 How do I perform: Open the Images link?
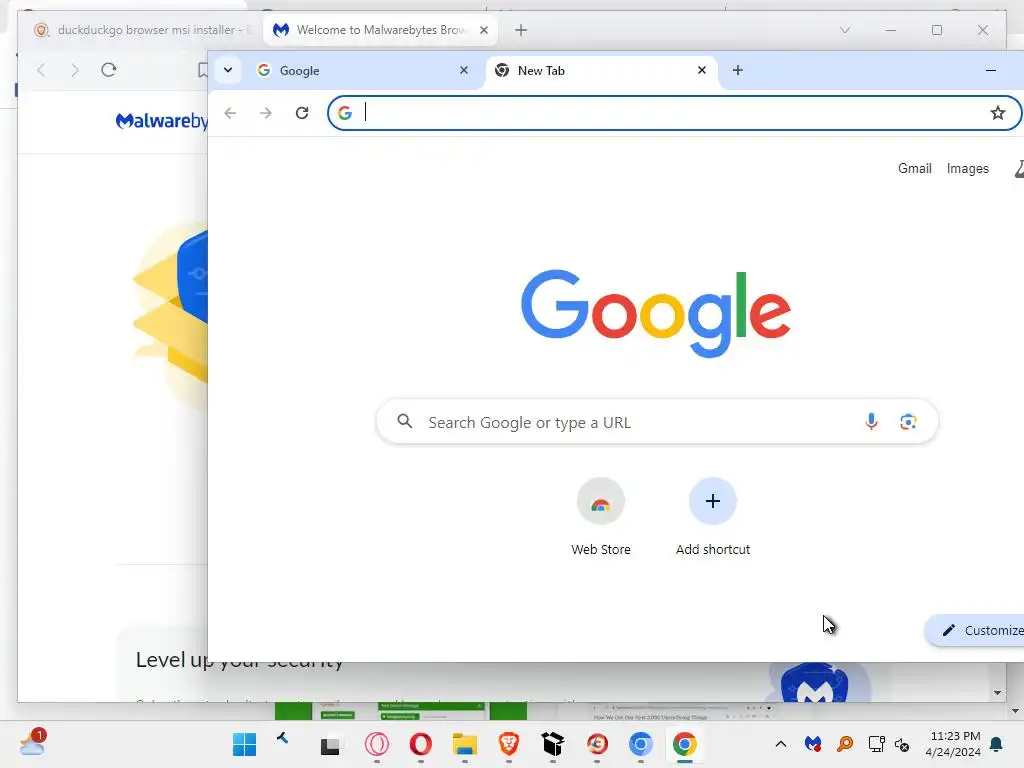[x=967, y=168]
